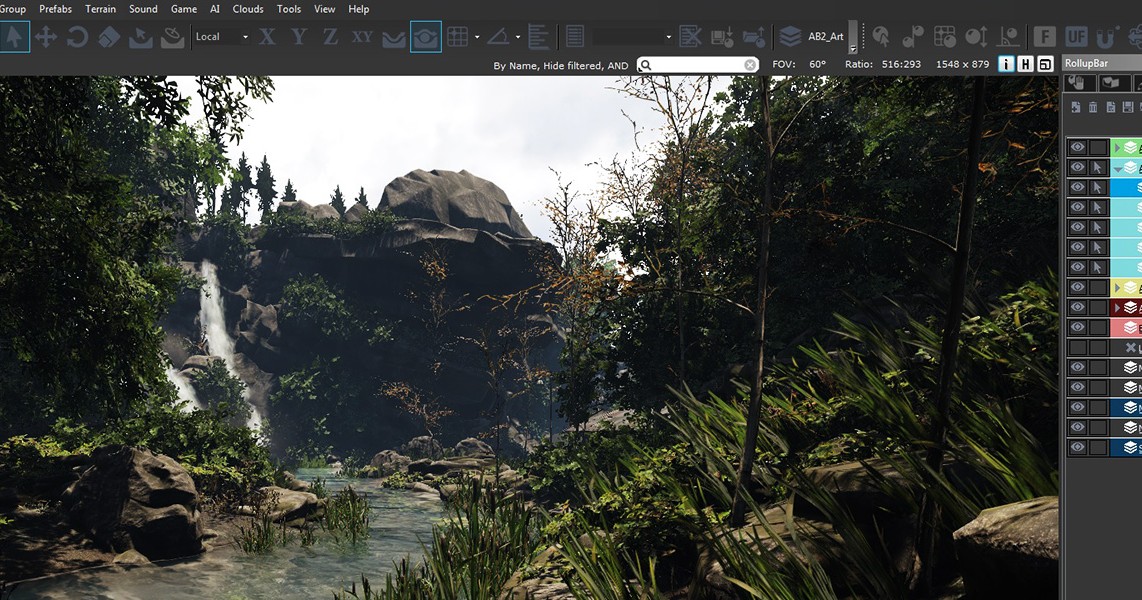Click the new layer icon in layer panel
The image size is (1142, 600).
click(1076, 107)
